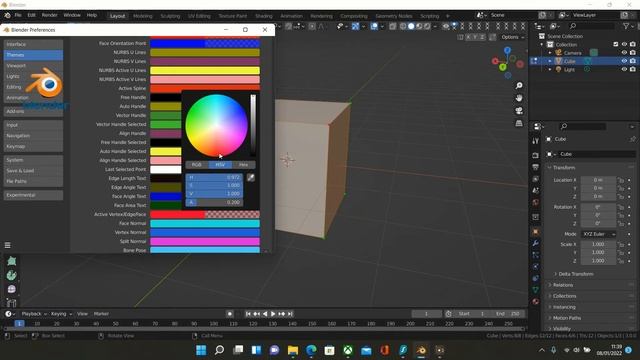
Task: Toggle camera view icon in viewport
Action: 519,111
